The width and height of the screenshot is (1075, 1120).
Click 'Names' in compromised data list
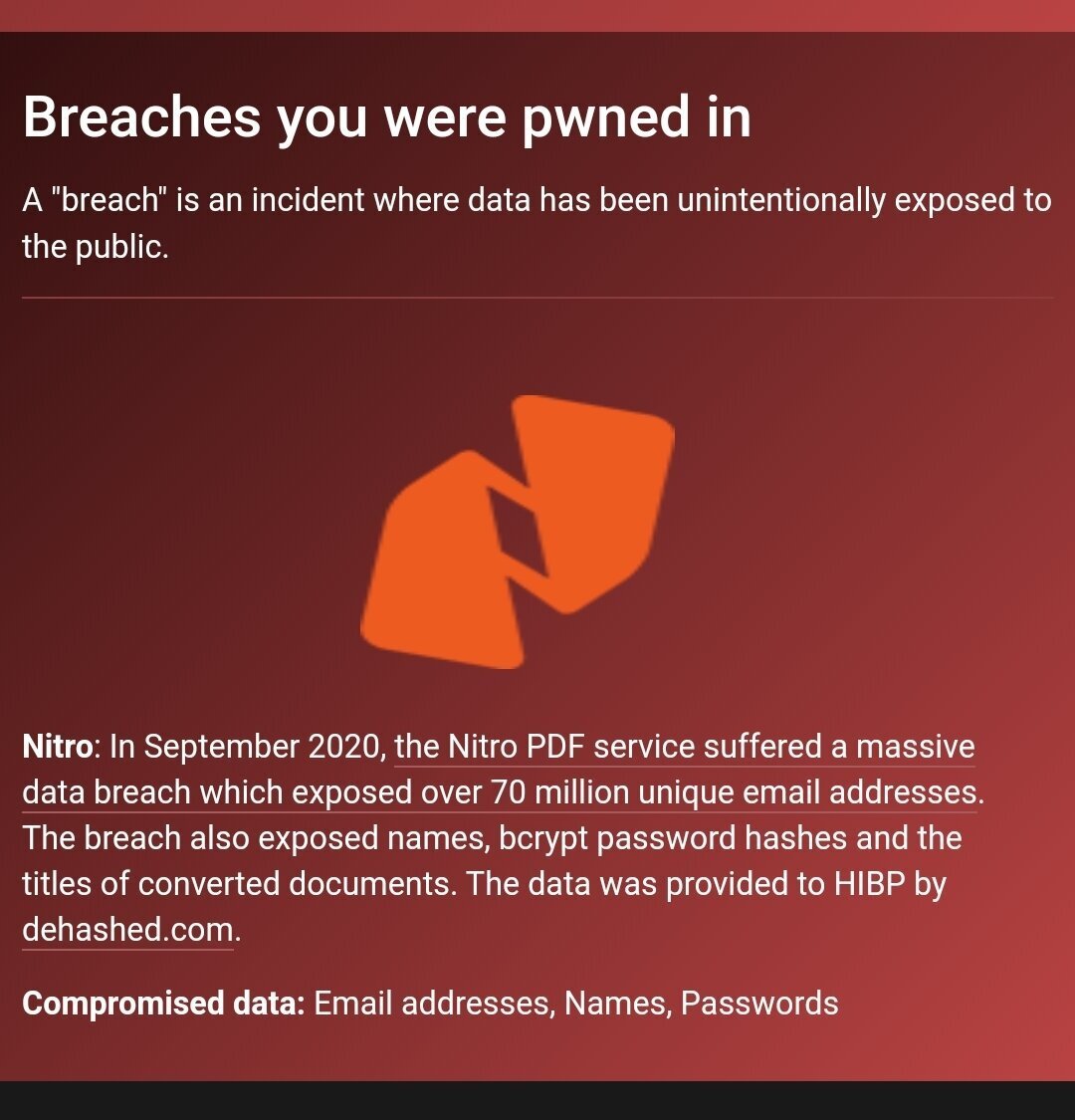click(614, 1003)
